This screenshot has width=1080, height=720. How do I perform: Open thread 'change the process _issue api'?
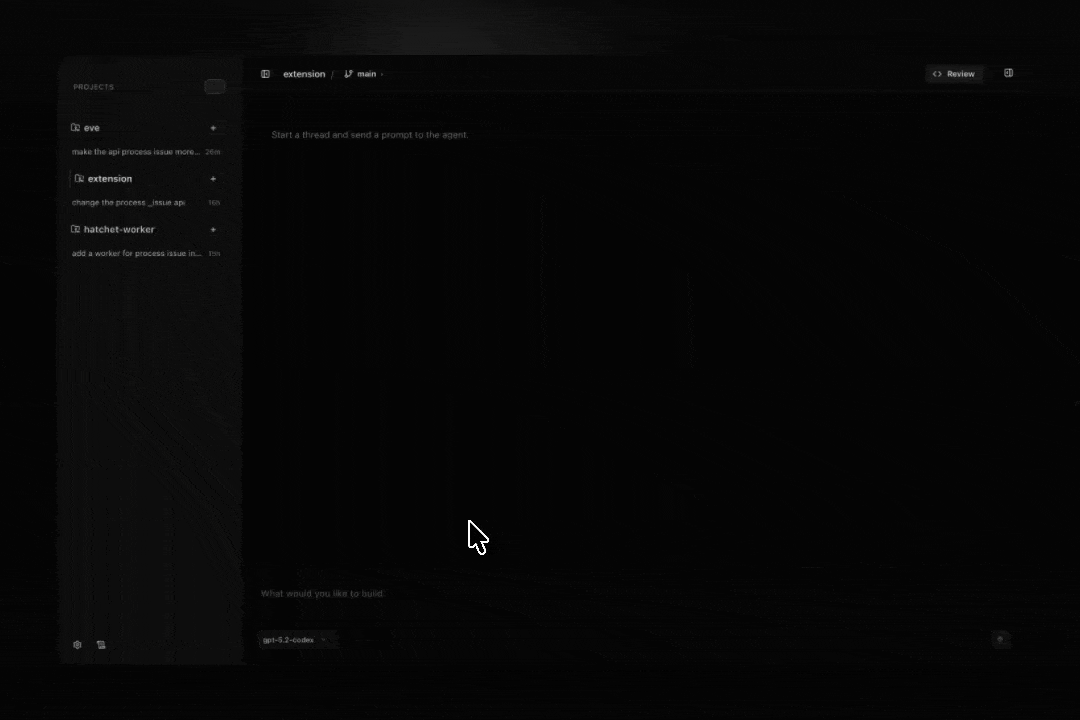click(x=128, y=203)
